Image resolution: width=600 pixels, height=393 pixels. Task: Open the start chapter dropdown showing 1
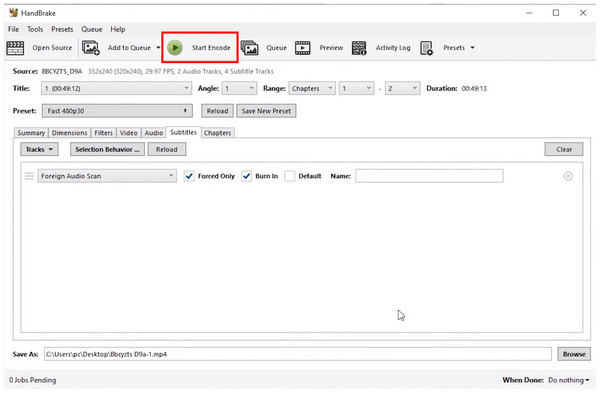pos(356,88)
